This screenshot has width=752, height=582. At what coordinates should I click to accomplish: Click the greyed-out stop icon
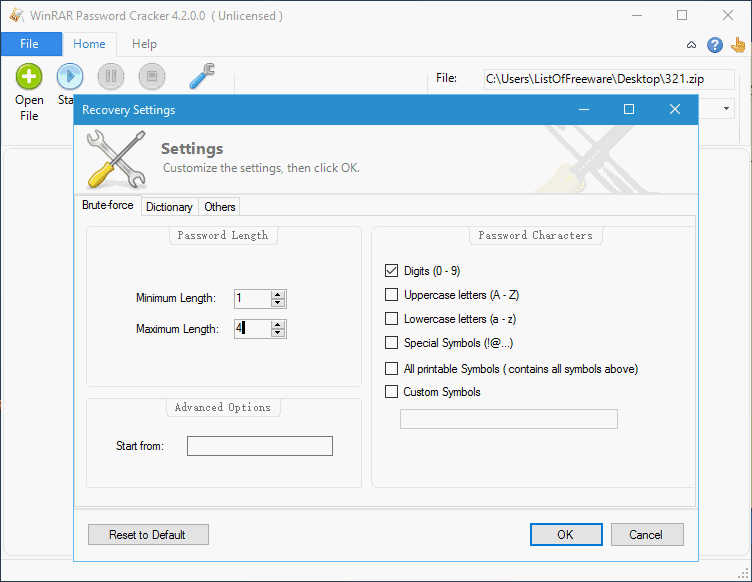click(x=152, y=76)
